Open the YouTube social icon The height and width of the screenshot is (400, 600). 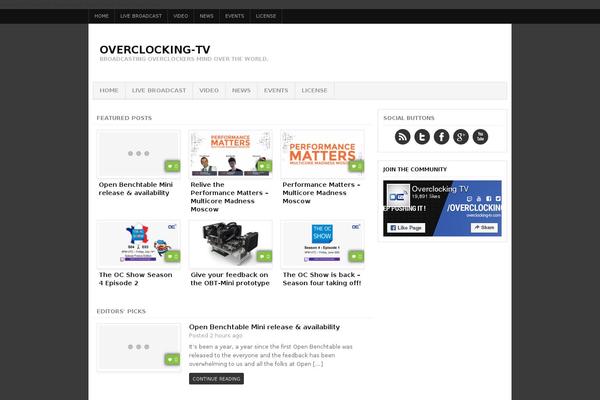click(480, 137)
